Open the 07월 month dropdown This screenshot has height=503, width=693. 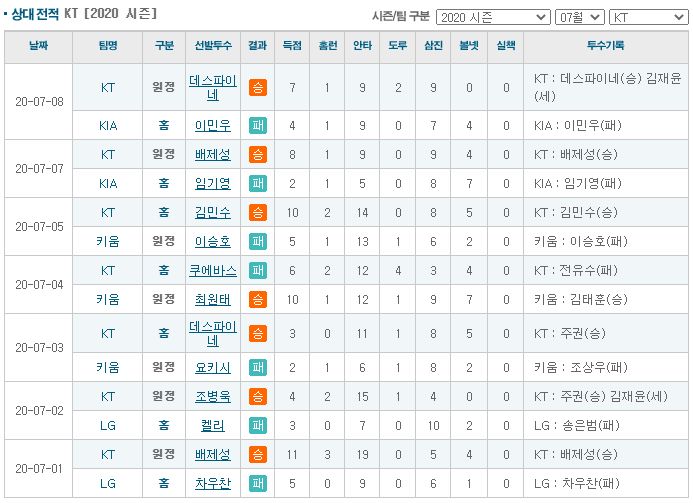tap(579, 17)
